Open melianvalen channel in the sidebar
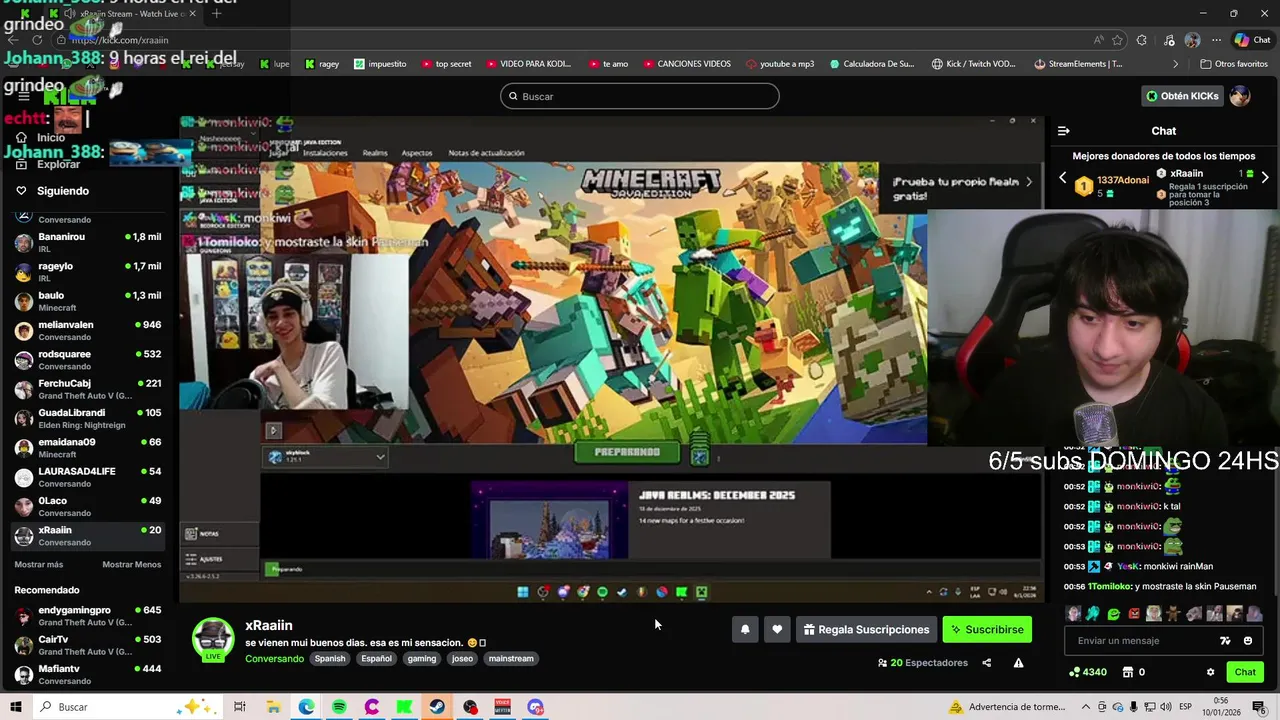The width and height of the screenshot is (1280, 720). point(88,331)
